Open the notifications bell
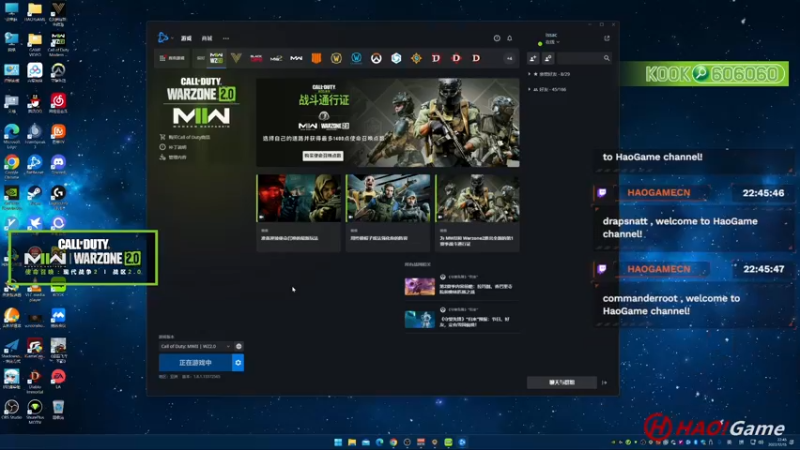Screen dimensions: 800x450 (509, 38)
